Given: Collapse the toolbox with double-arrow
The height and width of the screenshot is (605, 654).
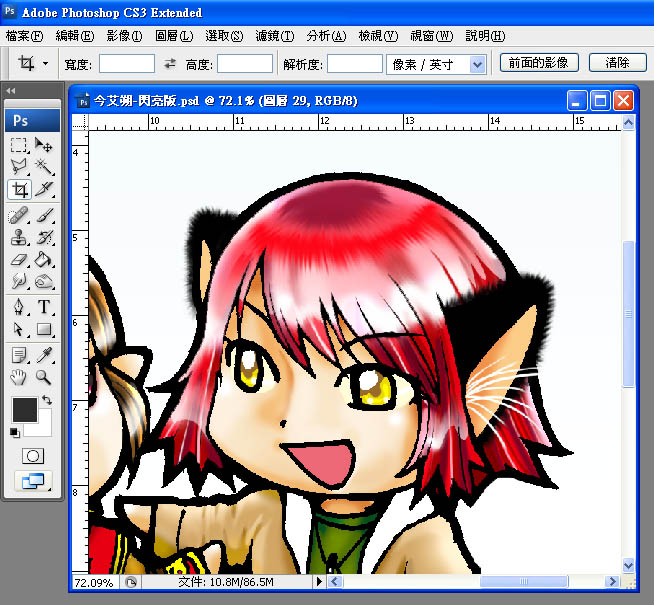Looking at the screenshot, I should [x=11, y=90].
